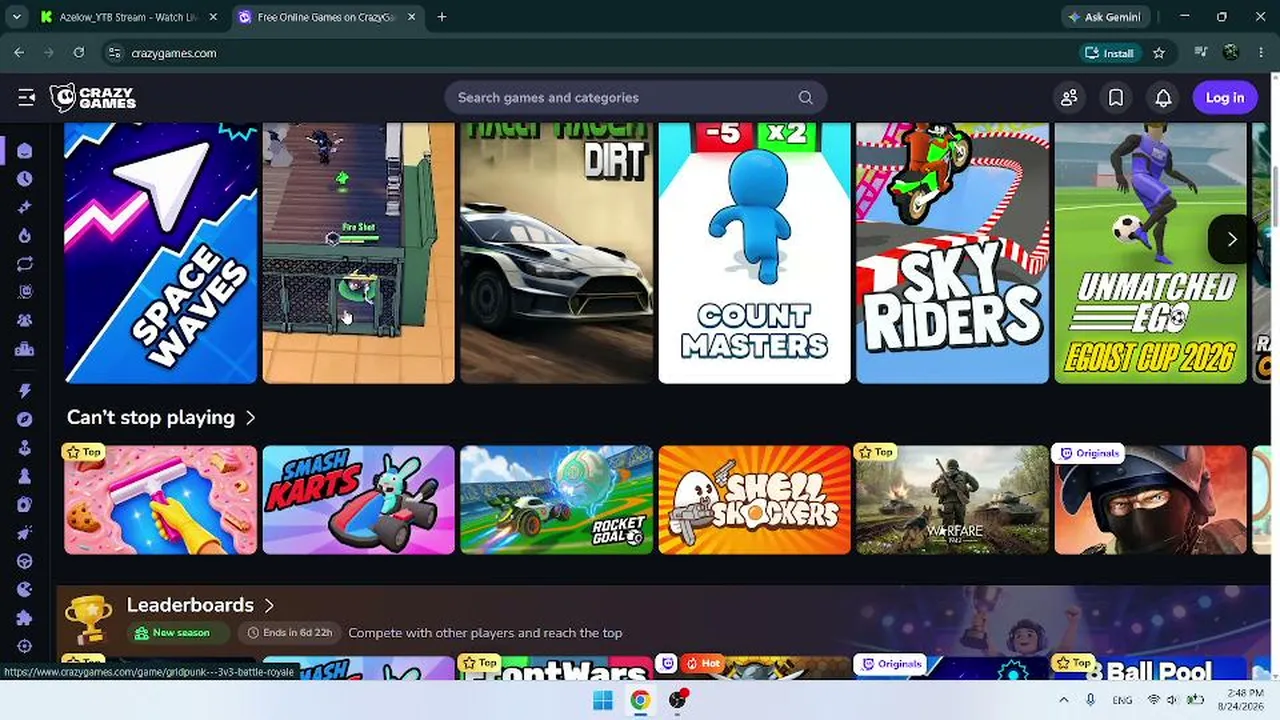Play the Count Masters game
This screenshot has width=1280, height=720.
pyautogui.click(x=755, y=253)
